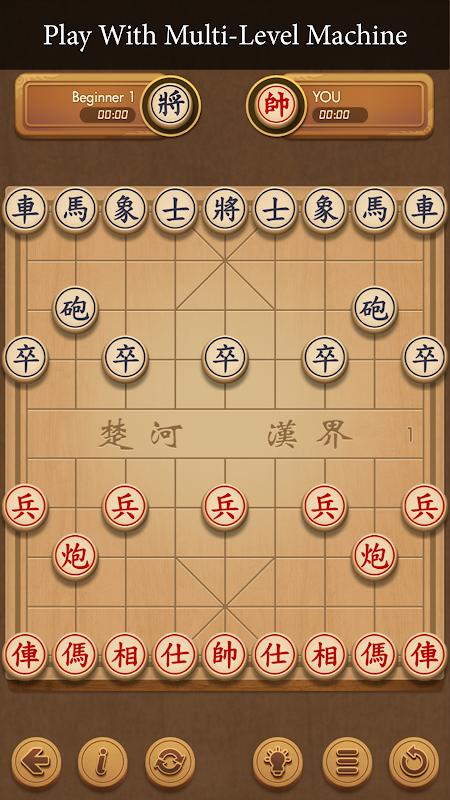Open the info button at bottom
This screenshot has height=800, width=450.
(x=103, y=763)
